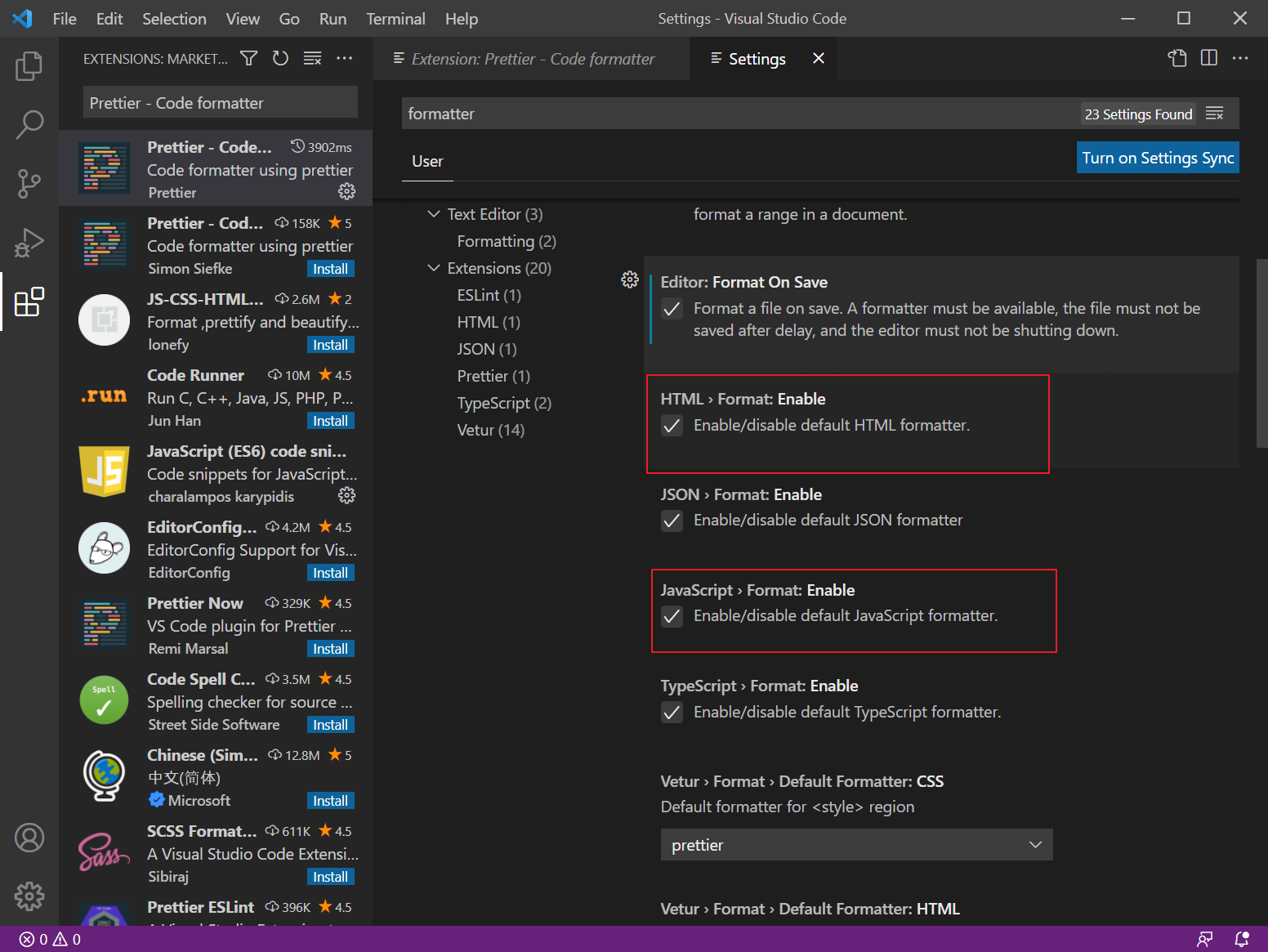Image resolution: width=1268 pixels, height=952 pixels.
Task: Open Vetur CSS default formatter dropdown
Action: [856, 845]
